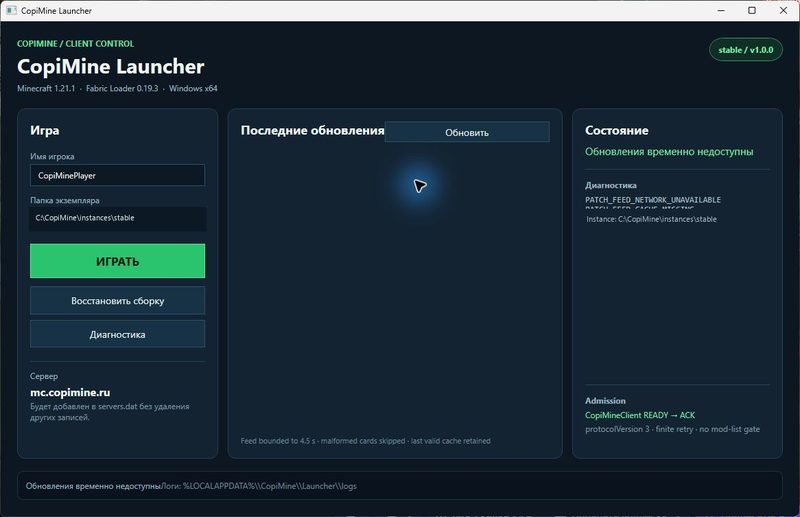Maximize the CopiMine Launcher window
800x517 pixels.
[x=752, y=10]
